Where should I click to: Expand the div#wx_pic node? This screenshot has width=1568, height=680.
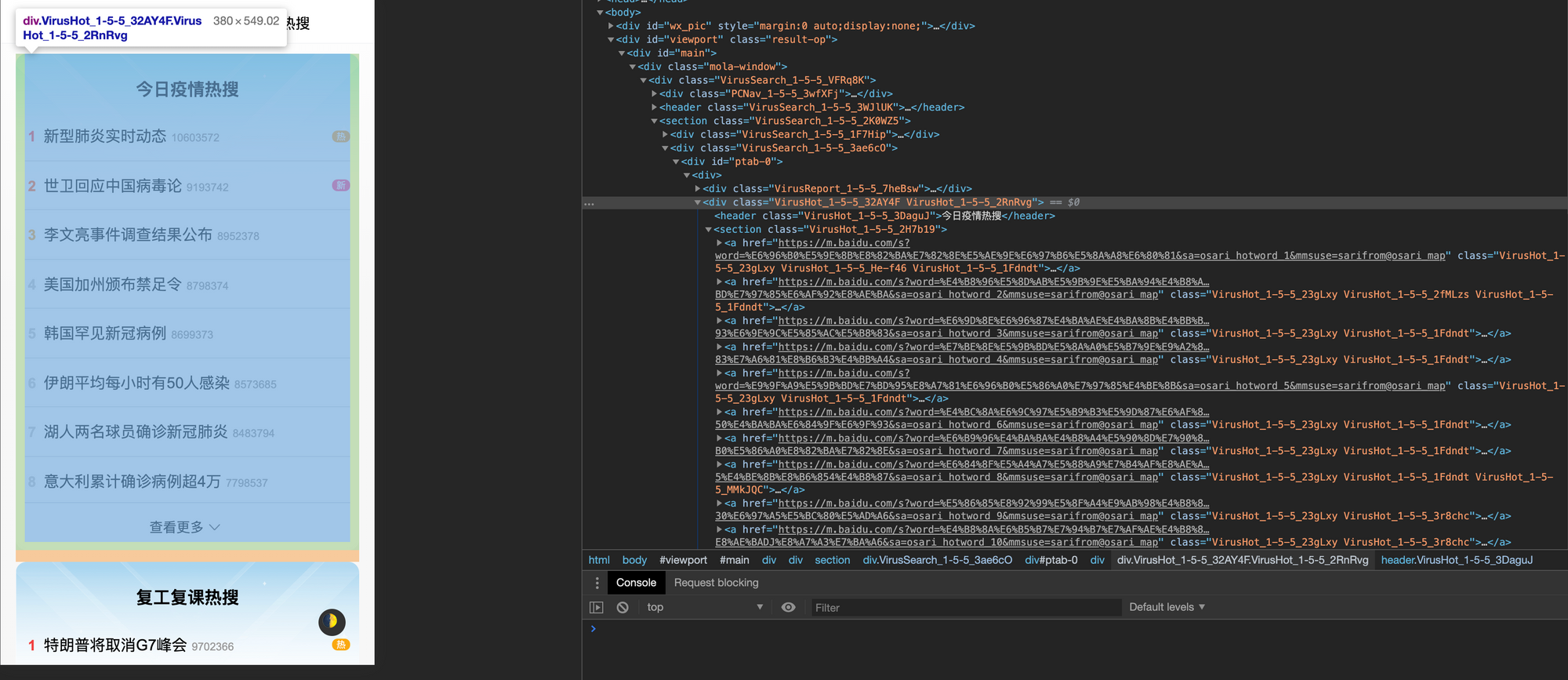click(612, 26)
